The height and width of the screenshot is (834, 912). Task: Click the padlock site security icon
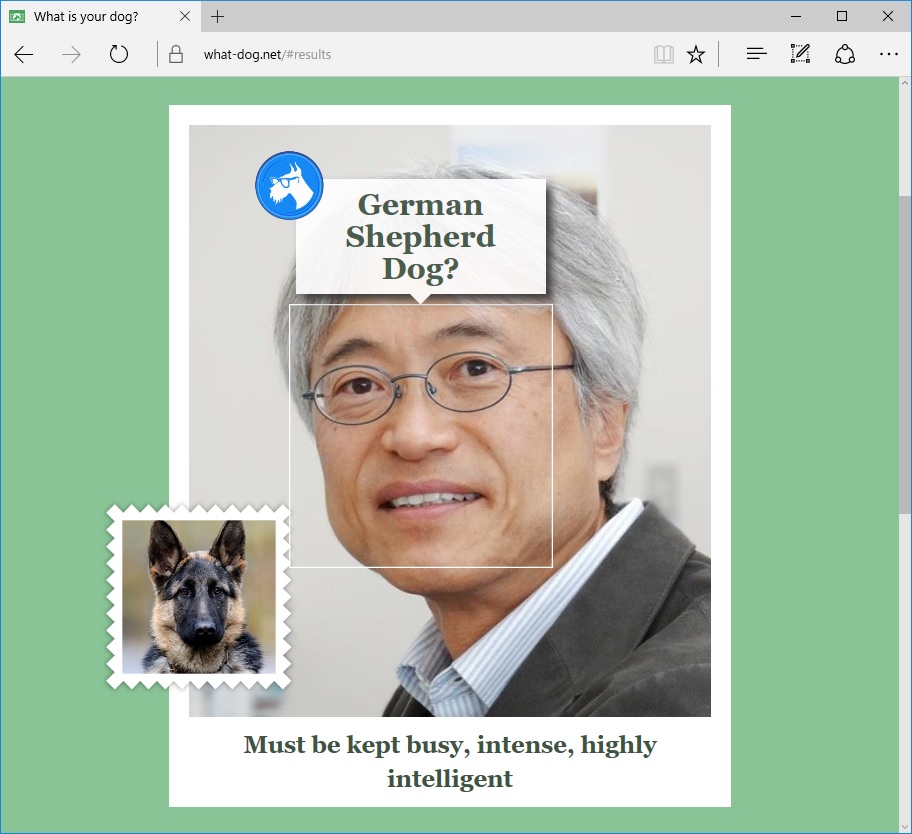point(176,55)
